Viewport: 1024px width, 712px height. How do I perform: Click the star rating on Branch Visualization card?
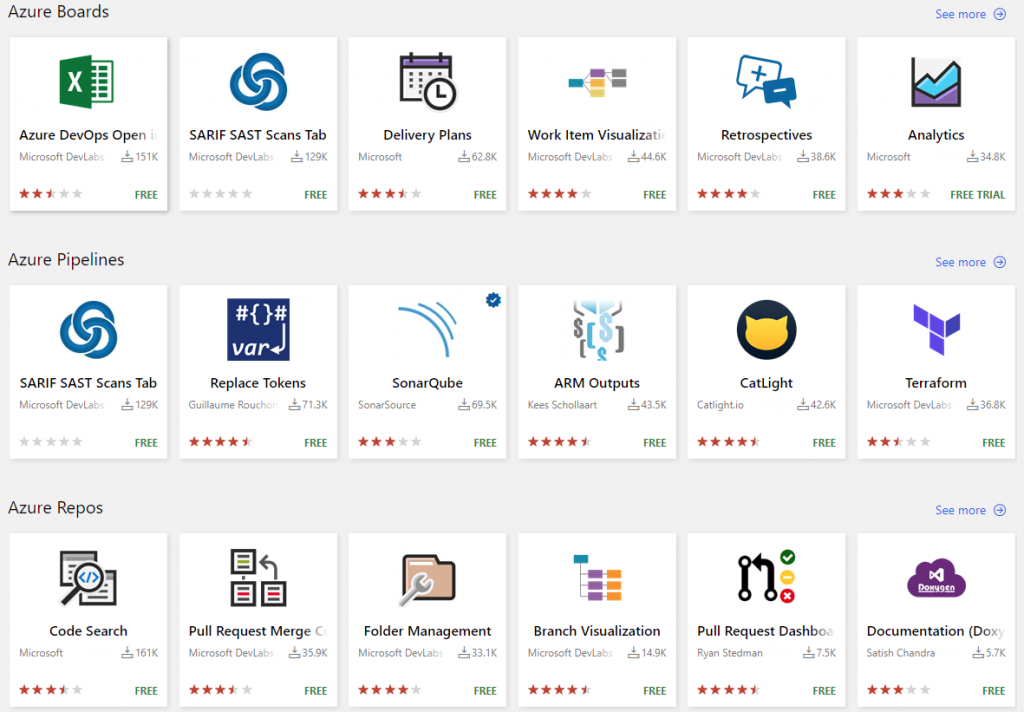click(x=559, y=690)
